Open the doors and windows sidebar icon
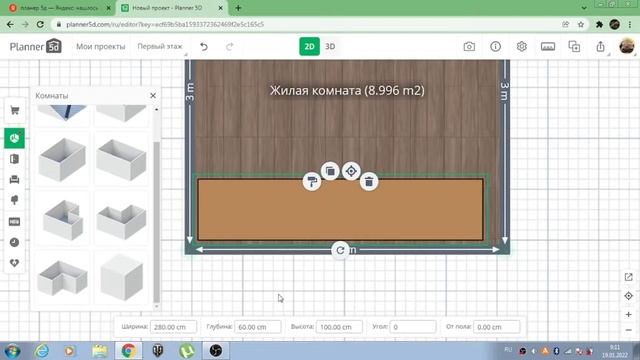 click(x=14, y=159)
